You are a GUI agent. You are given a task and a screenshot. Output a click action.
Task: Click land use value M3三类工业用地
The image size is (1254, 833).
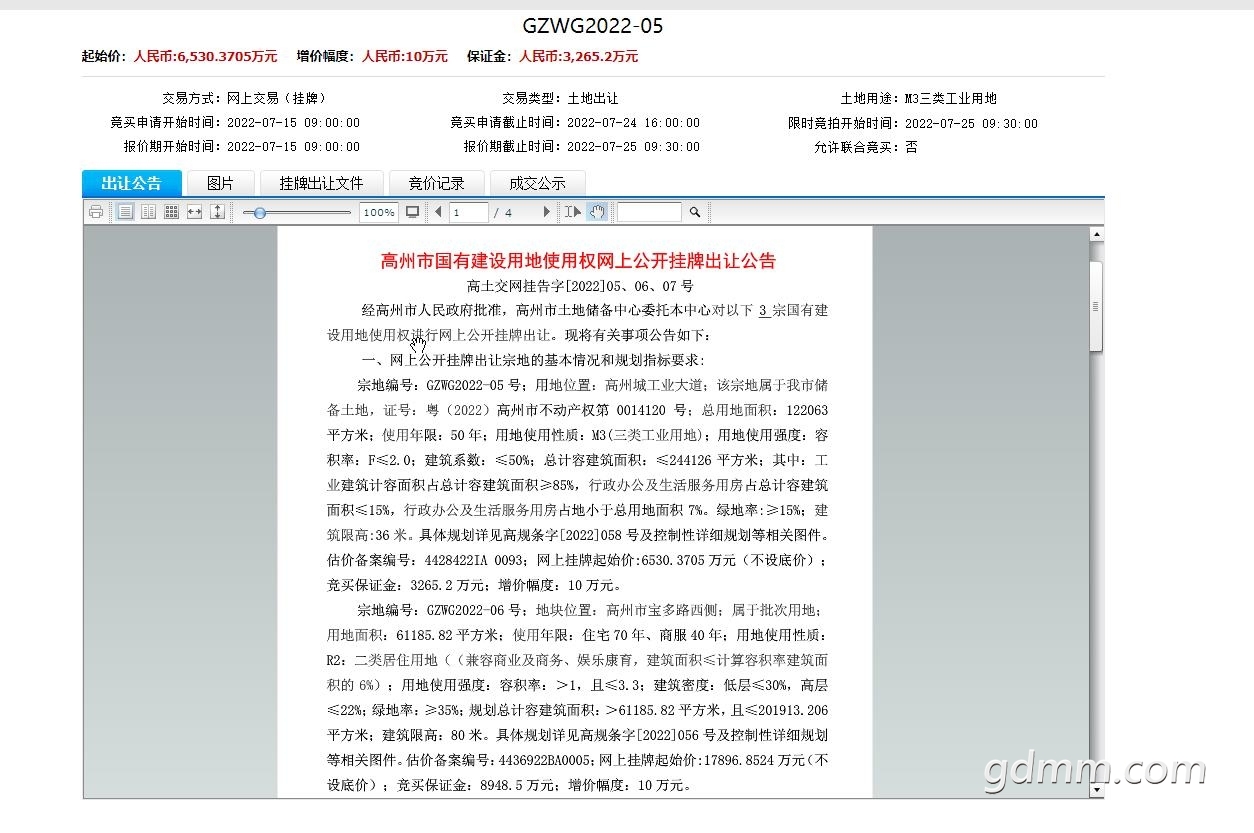pyautogui.click(x=951, y=99)
